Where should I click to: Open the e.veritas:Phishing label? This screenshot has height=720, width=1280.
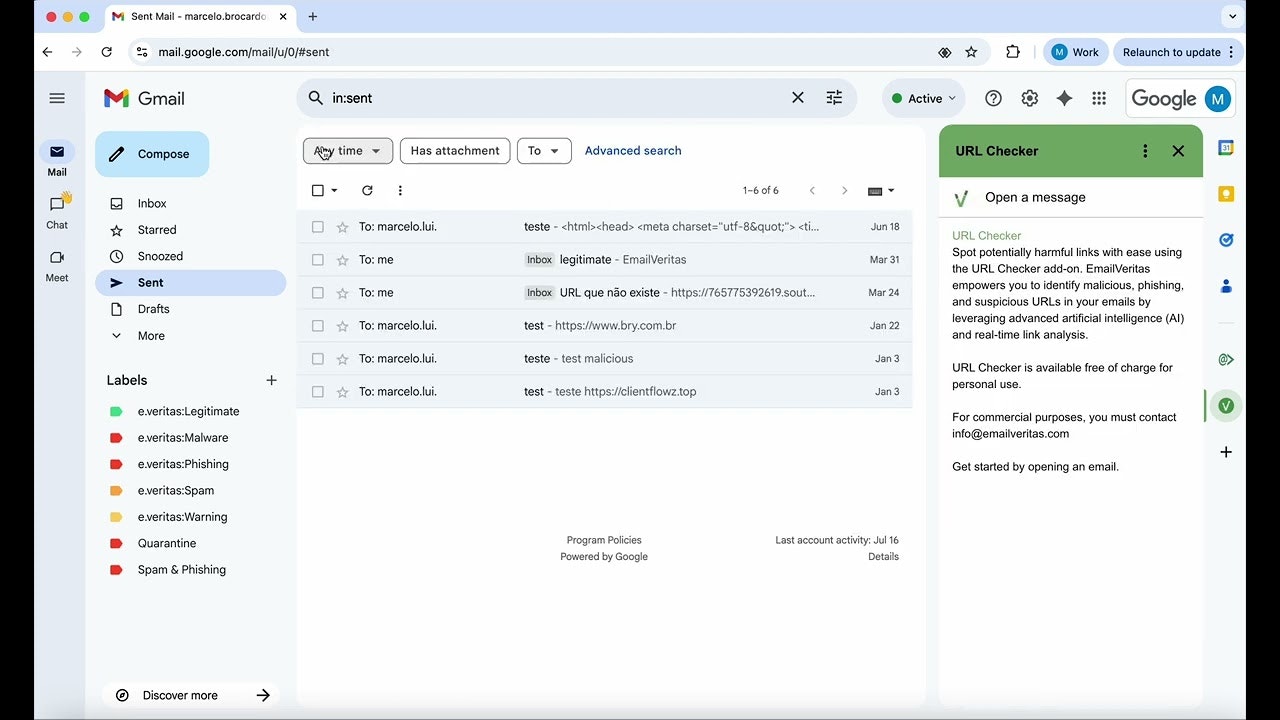(x=183, y=464)
